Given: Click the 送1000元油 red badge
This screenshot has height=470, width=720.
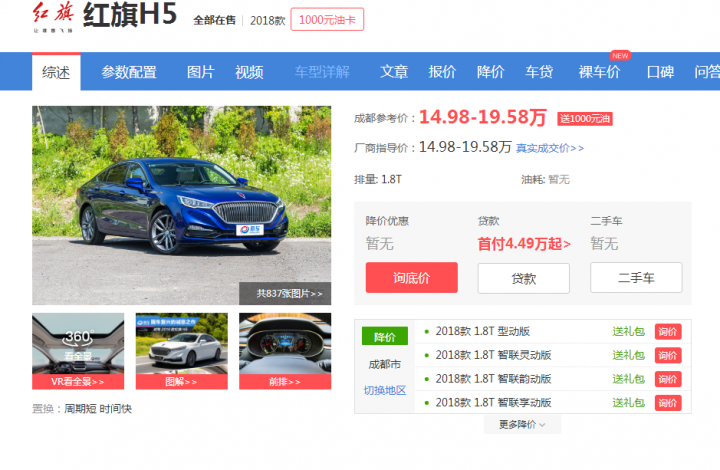Looking at the screenshot, I should (x=585, y=118).
